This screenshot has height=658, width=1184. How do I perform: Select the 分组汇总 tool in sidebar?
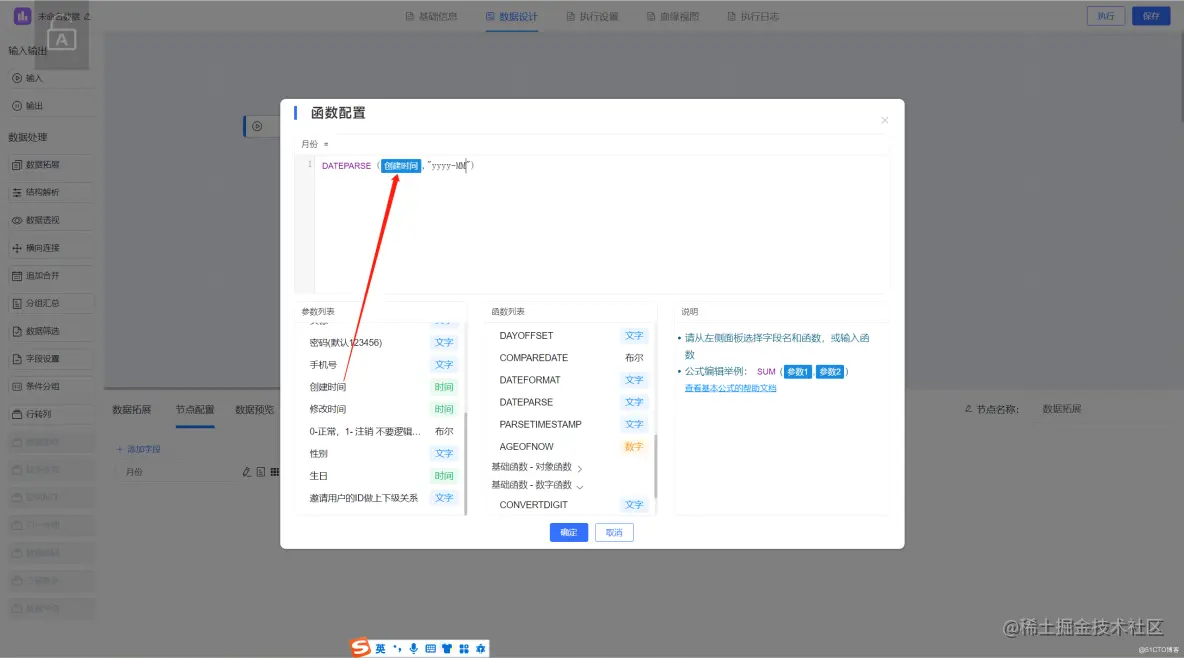(51, 304)
